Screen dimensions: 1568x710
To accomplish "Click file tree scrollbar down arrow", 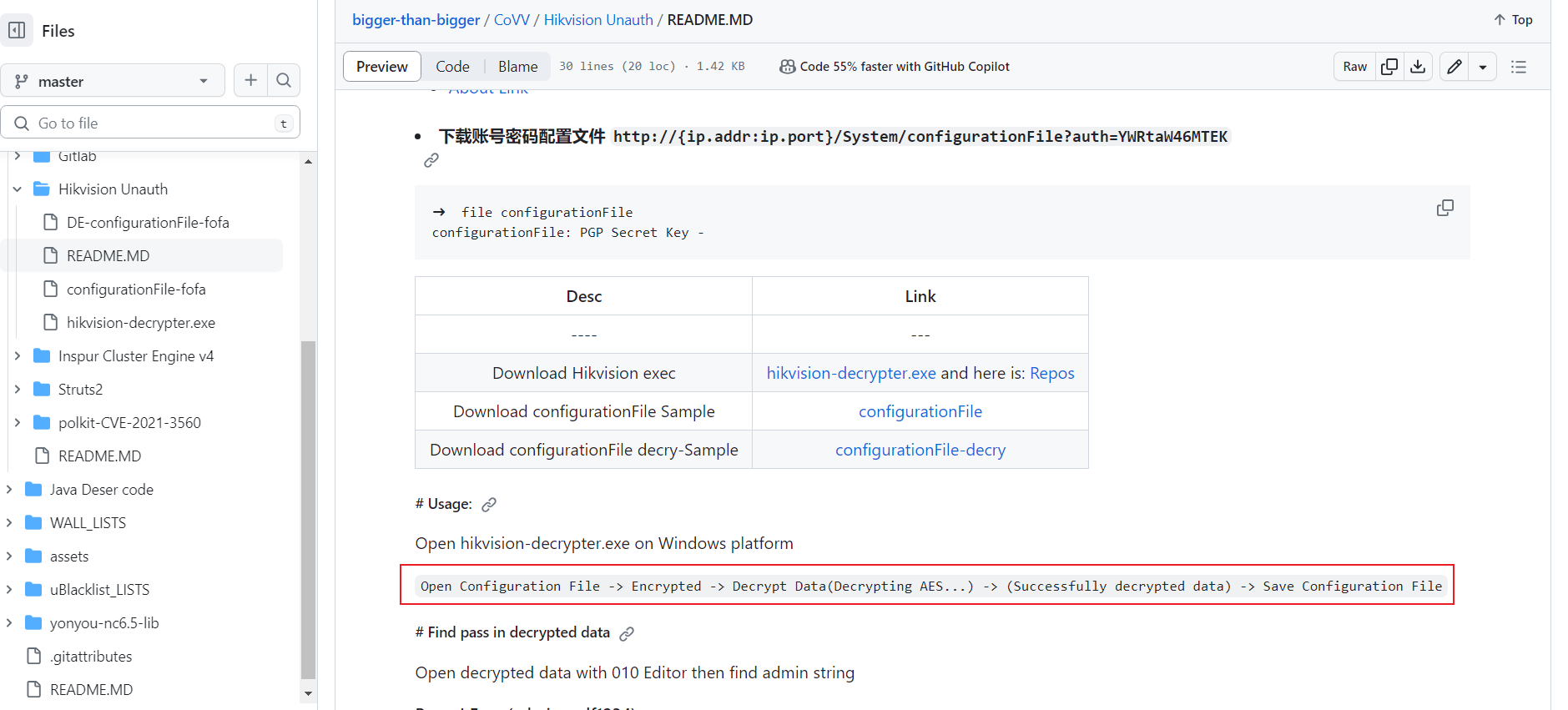I will (x=309, y=693).
